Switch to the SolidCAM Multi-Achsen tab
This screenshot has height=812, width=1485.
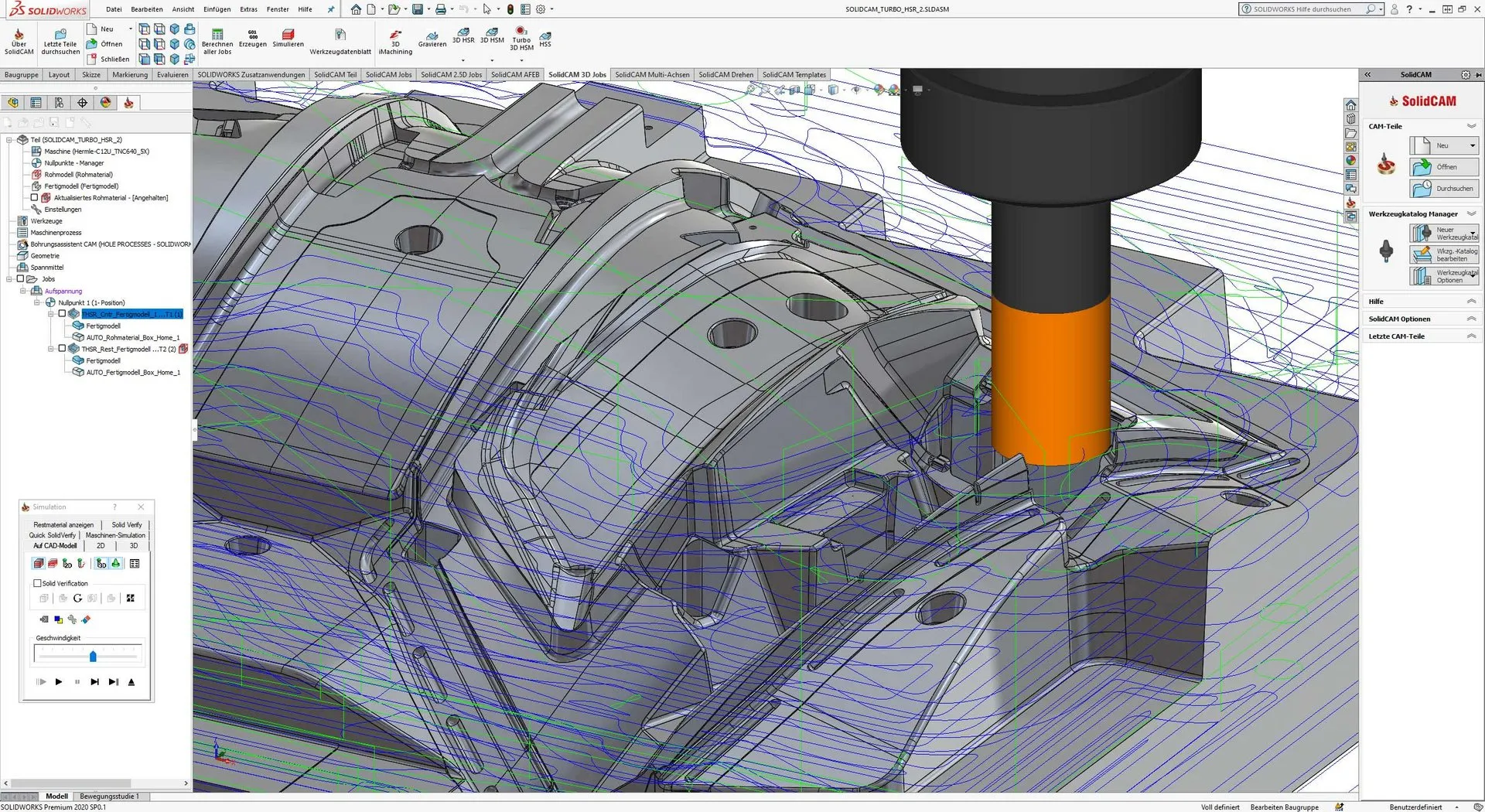coord(651,75)
